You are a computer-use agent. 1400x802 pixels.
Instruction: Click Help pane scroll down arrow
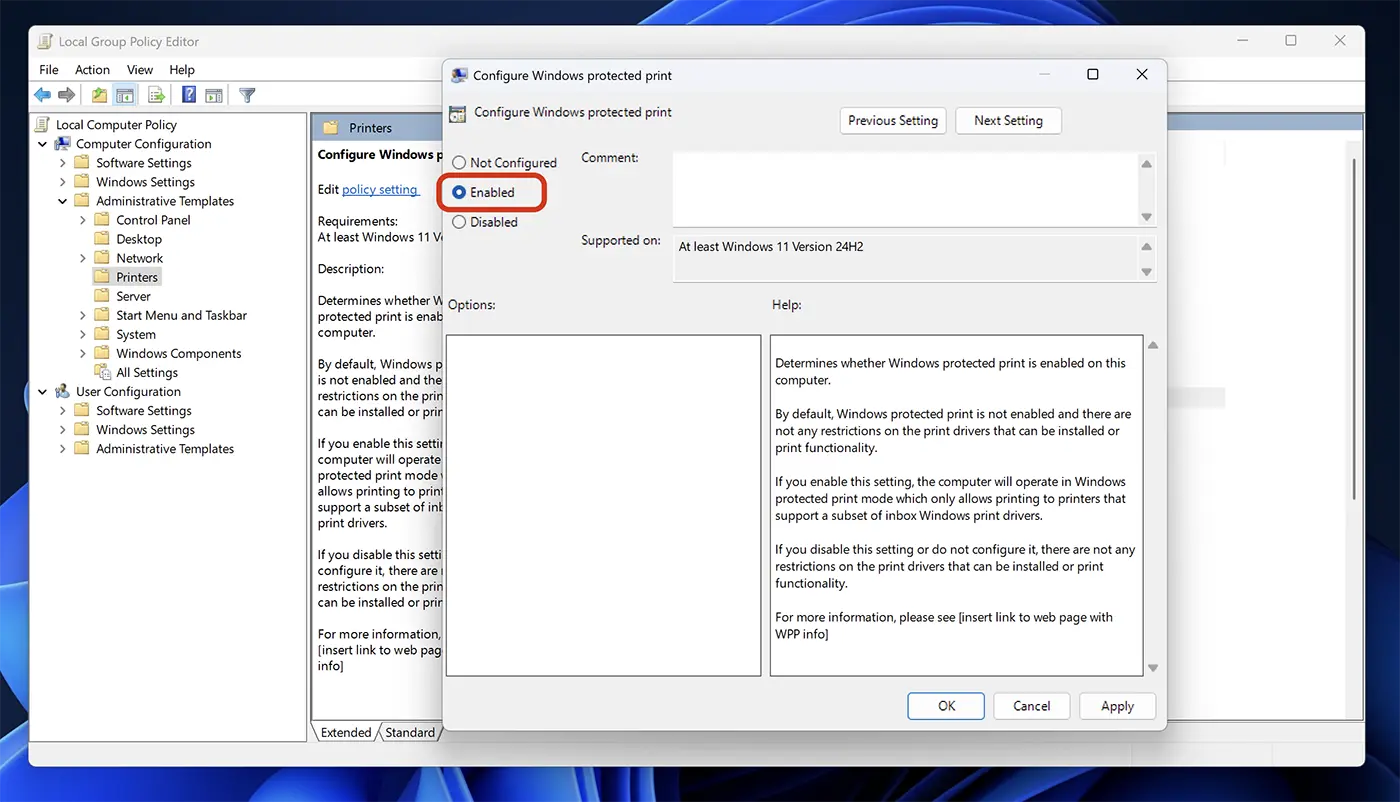[x=1152, y=668]
